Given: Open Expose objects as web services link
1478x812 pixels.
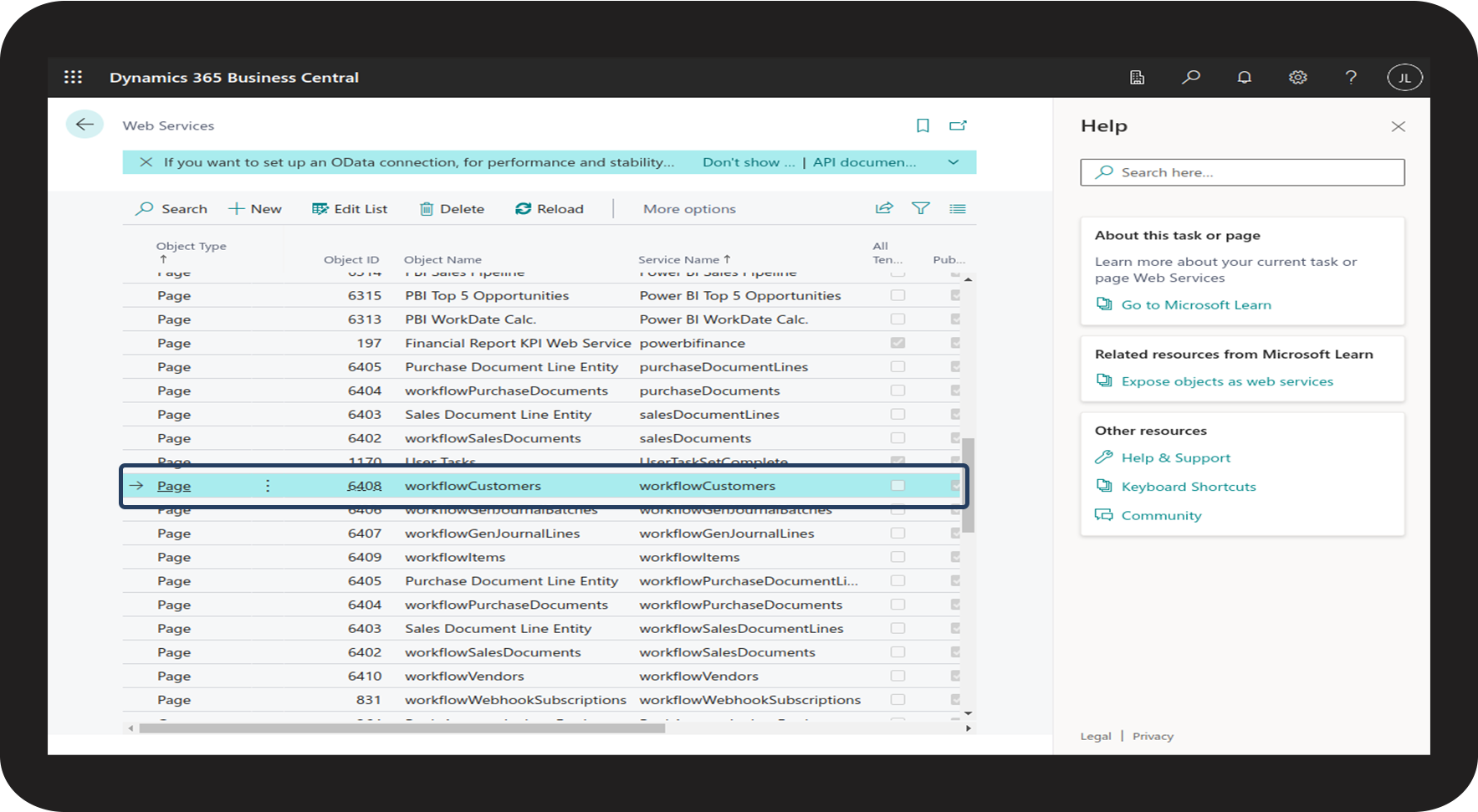Looking at the screenshot, I should coord(1227,381).
